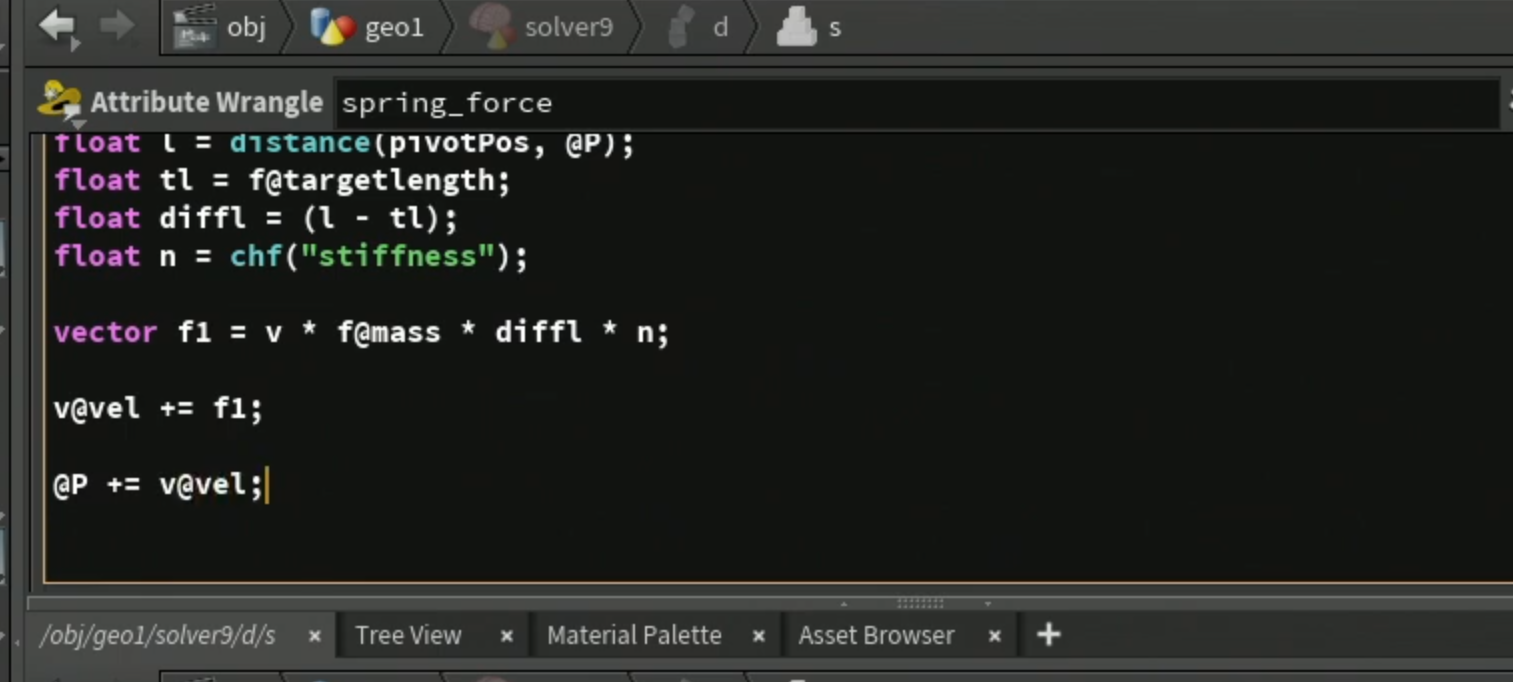The height and width of the screenshot is (682, 1513).
Task: Click the pane divider collapse handle
Action: [919, 603]
